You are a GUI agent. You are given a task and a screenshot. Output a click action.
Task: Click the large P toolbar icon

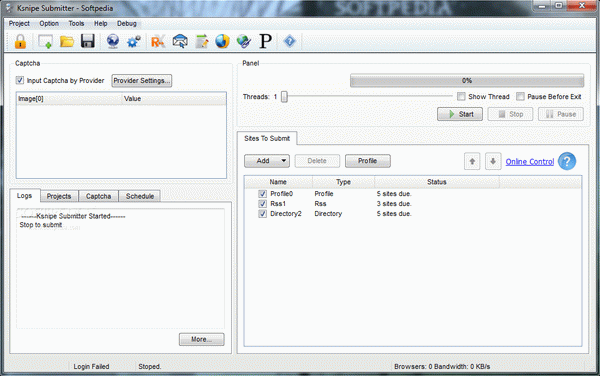point(265,41)
